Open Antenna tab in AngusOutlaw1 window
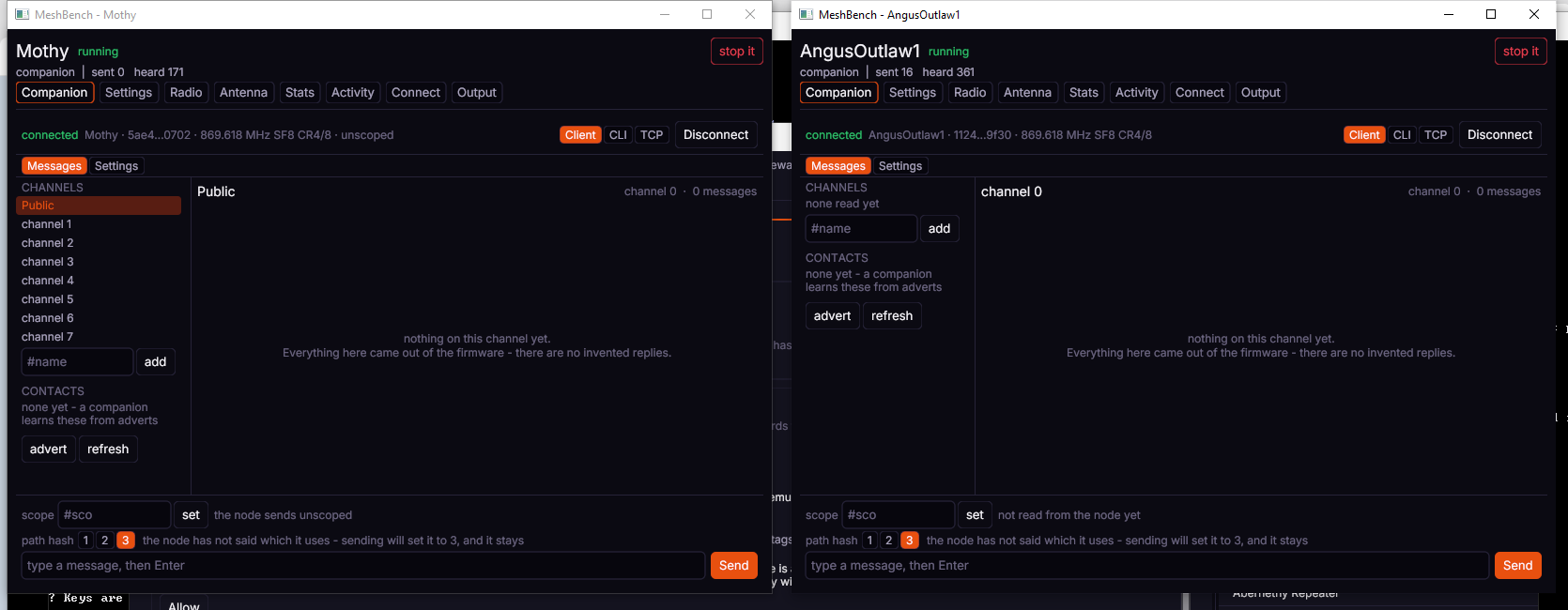Image resolution: width=1568 pixels, height=610 pixels. 1027,92
